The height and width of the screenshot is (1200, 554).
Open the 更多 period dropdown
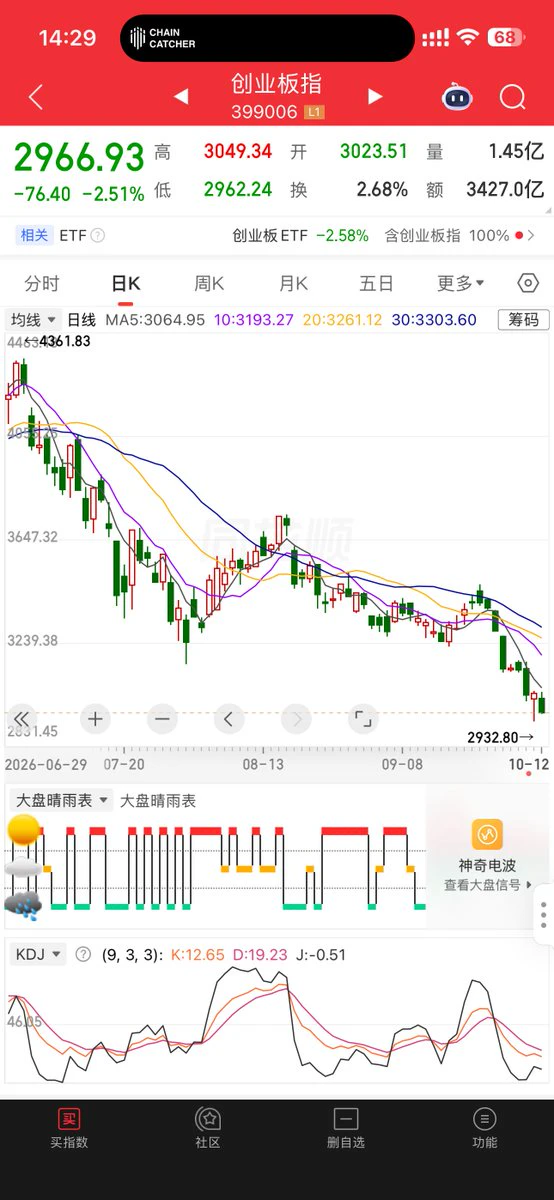point(461,284)
